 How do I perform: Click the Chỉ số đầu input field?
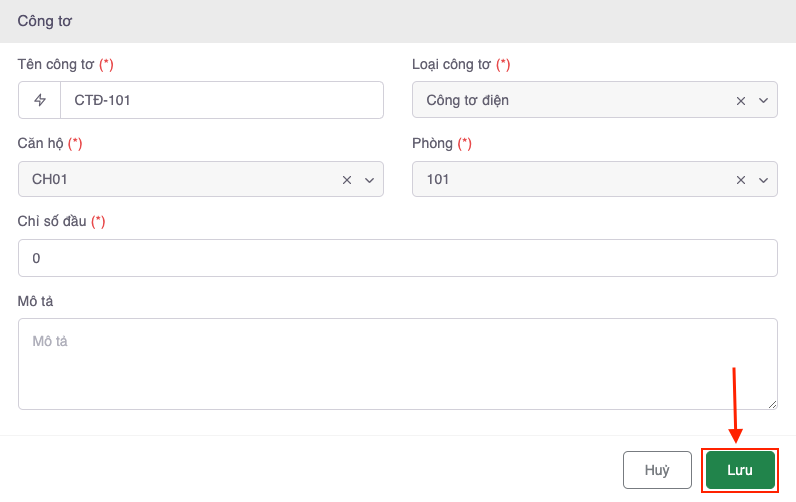pos(397,258)
